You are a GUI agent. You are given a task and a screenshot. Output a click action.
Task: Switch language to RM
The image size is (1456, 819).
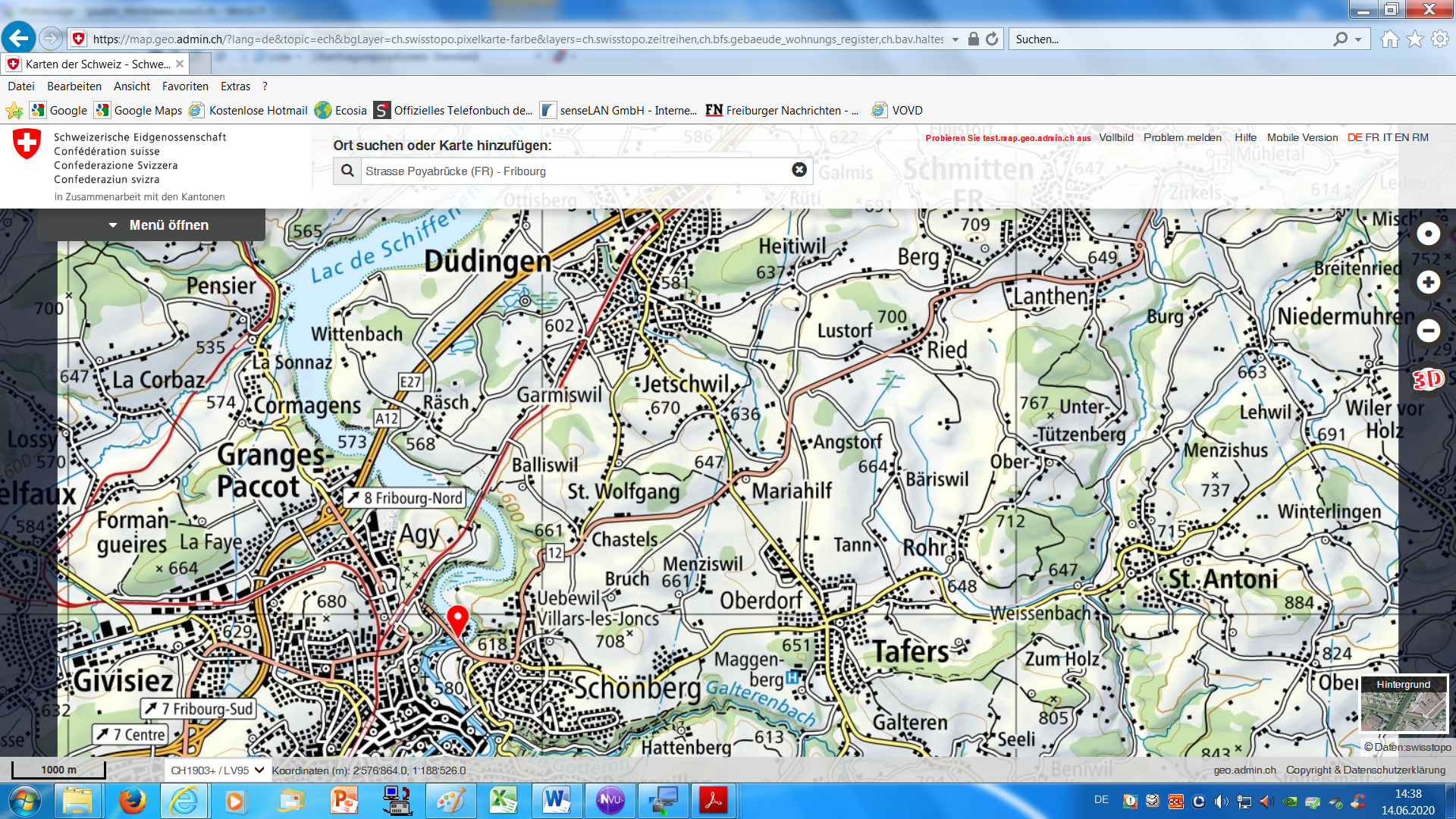1420,137
